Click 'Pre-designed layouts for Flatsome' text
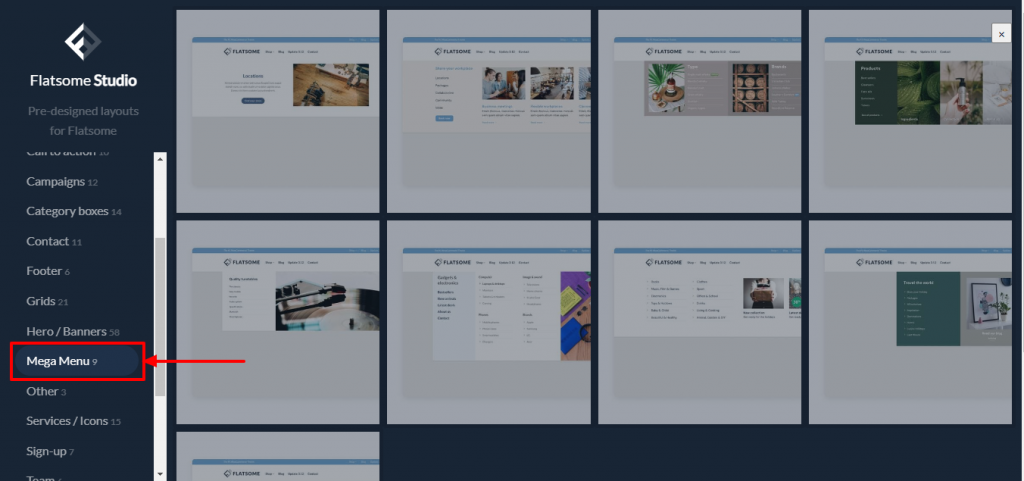 (83, 121)
